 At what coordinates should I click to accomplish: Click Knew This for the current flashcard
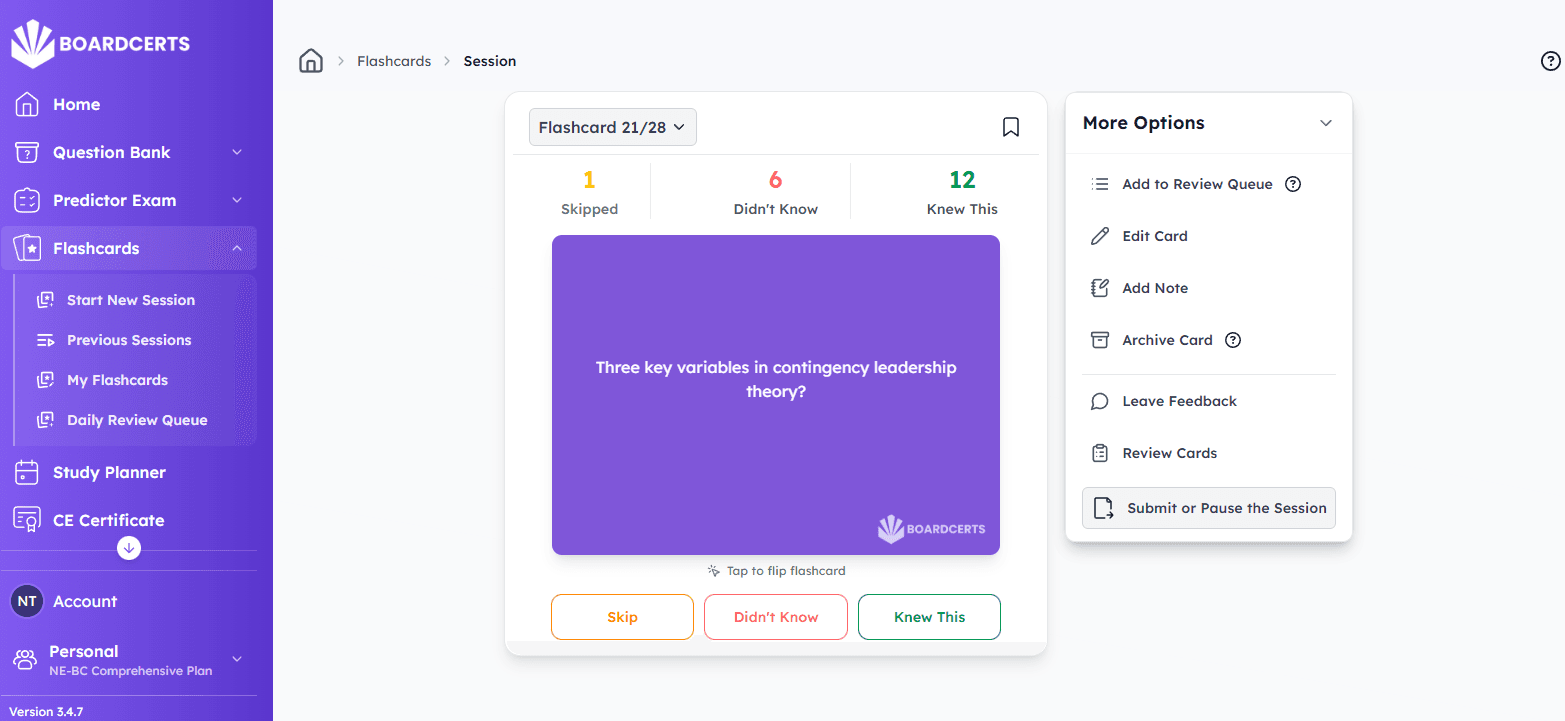(x=928, y=617)
